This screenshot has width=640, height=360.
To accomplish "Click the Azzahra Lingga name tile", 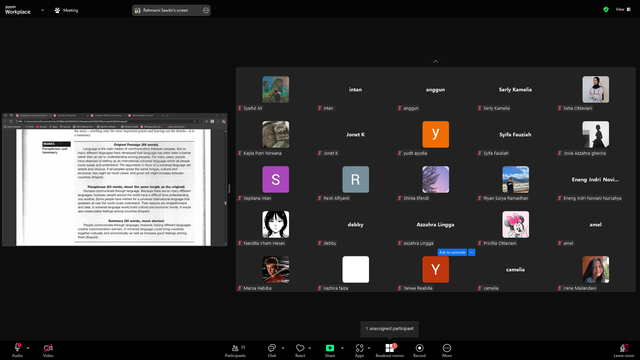I will (x=435, y=224).
